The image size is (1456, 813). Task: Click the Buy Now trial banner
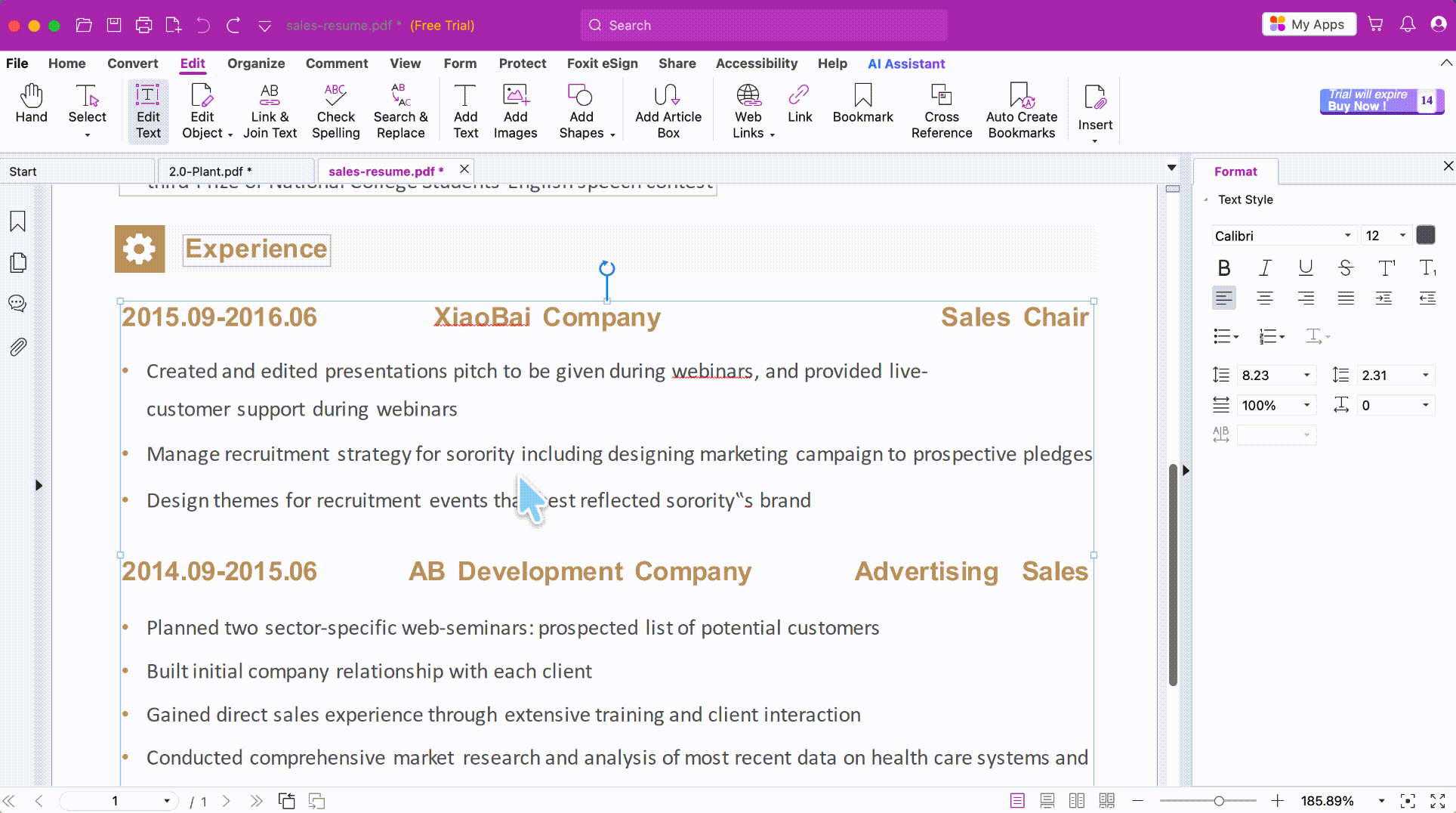(1381, 100)
